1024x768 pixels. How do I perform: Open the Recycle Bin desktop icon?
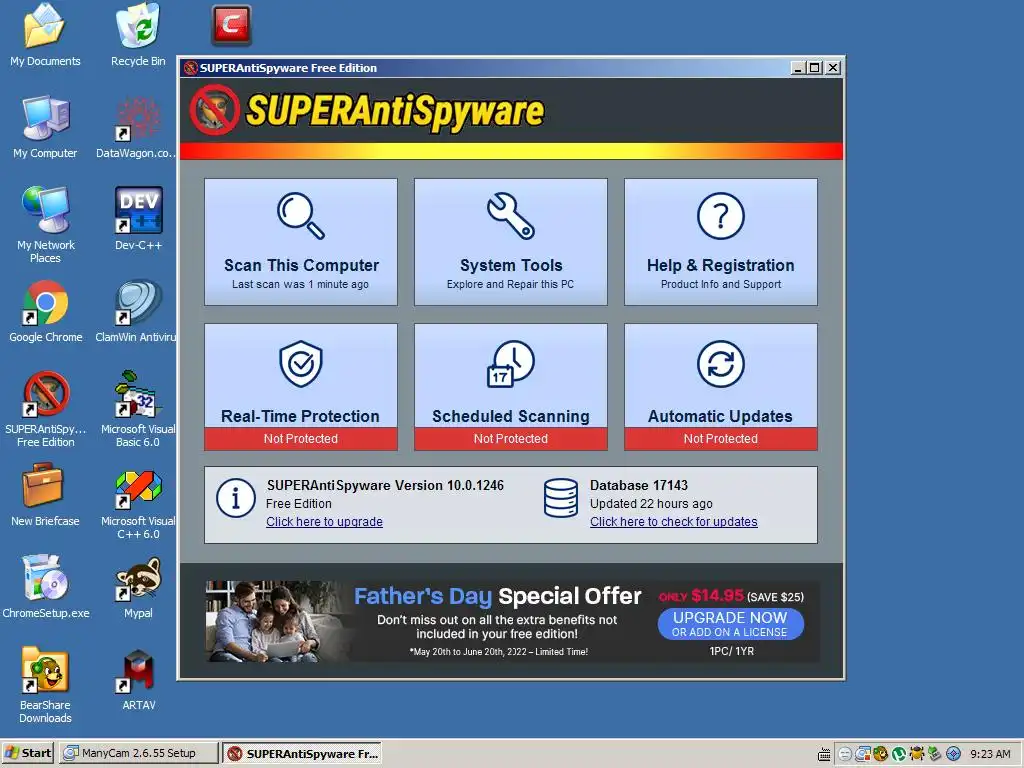(138, 26)
